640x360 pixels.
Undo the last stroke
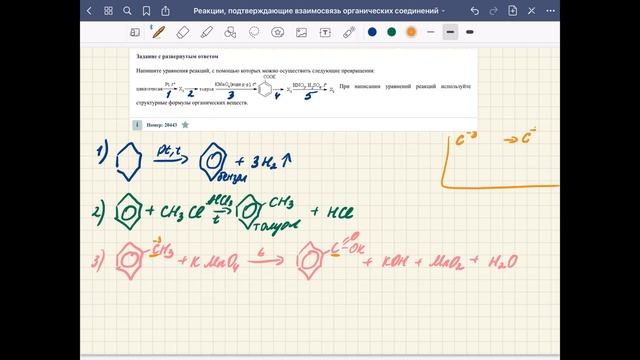tap(474, 11)
